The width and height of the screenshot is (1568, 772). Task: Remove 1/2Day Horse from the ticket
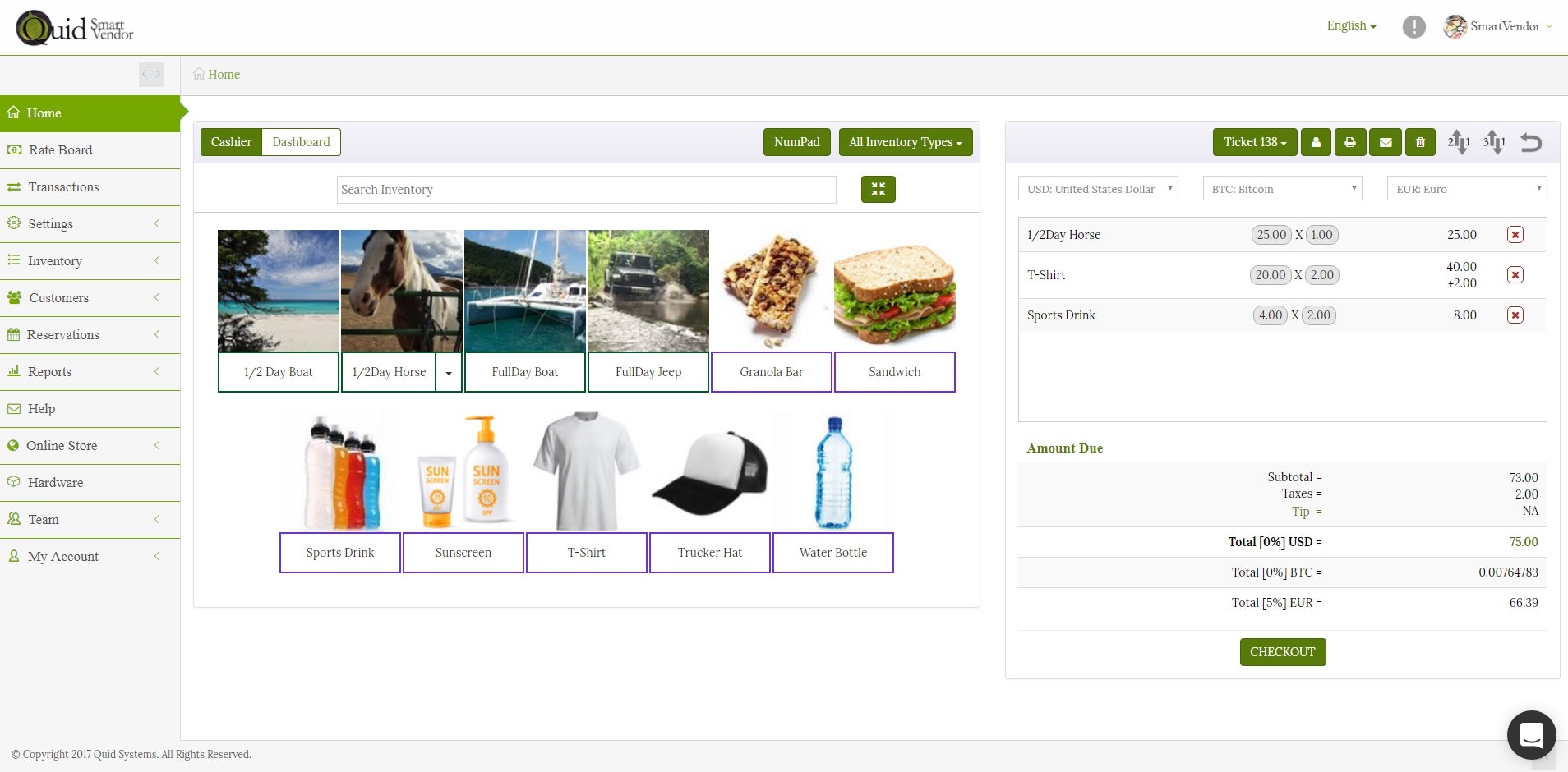[1515, 234]
